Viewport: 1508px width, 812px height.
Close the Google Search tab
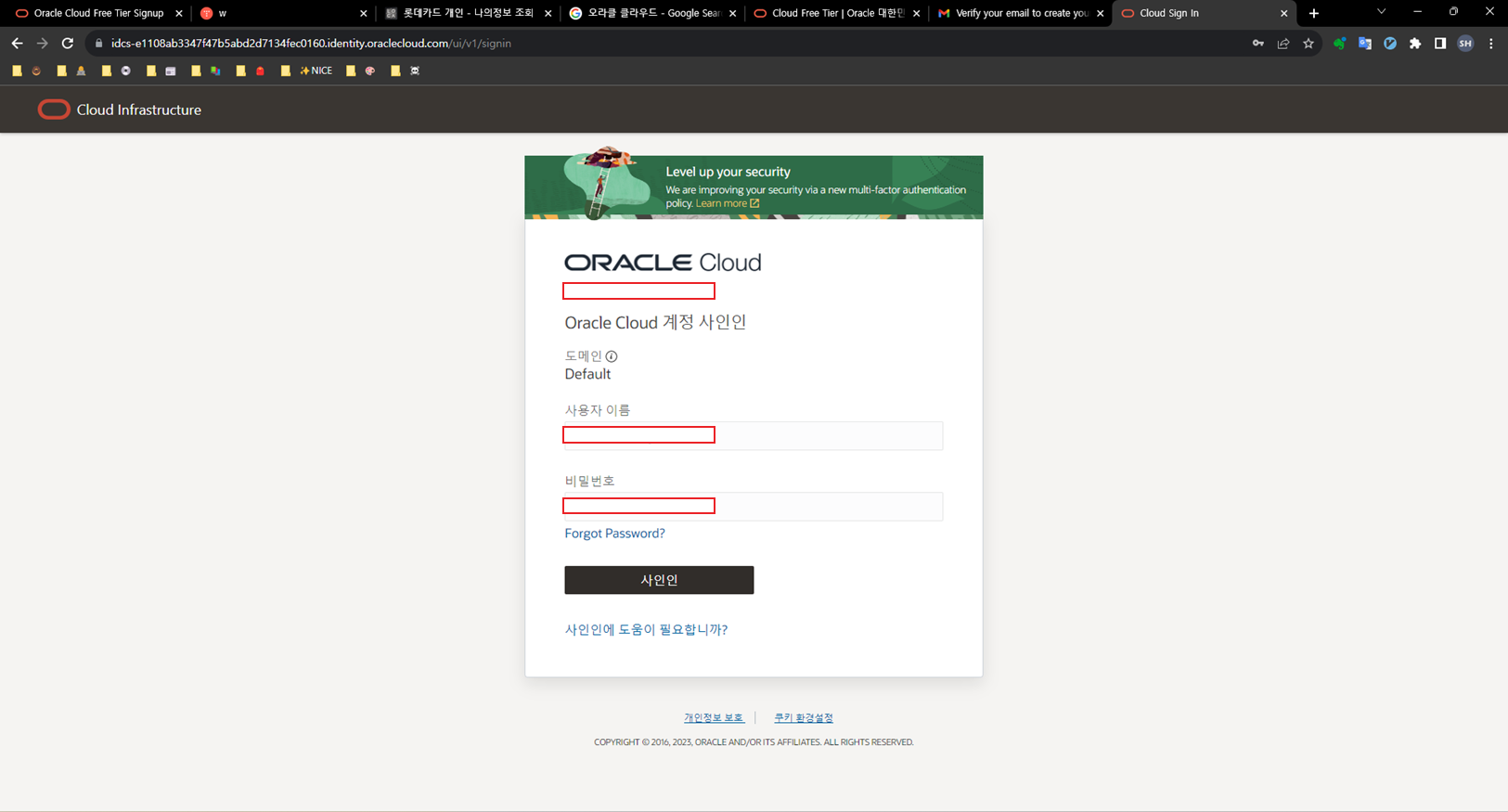coord(733,13)
